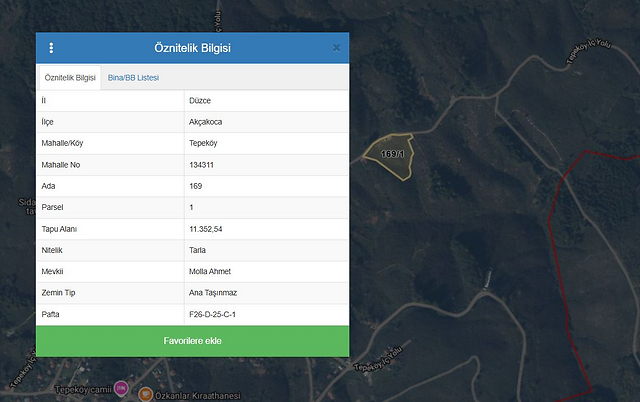Close the Öznitelik Bilgisi dialog
Image resolution: width=640 pixels, height=402 pixels.
[x=336, y=47]
